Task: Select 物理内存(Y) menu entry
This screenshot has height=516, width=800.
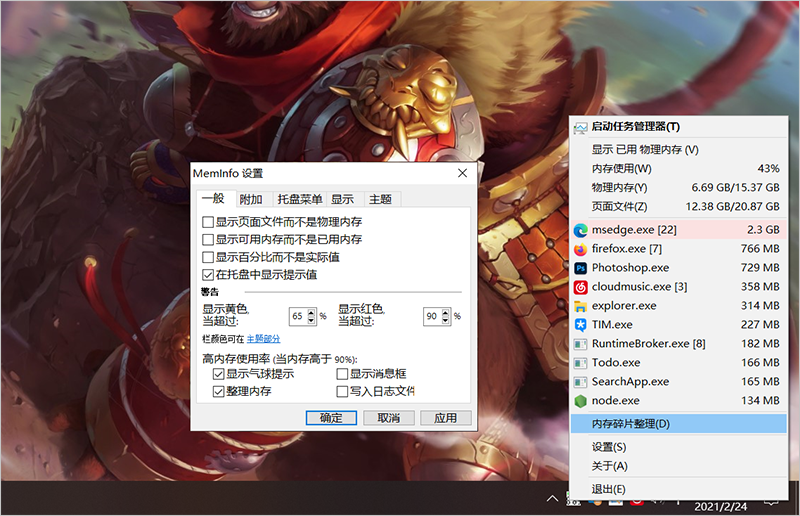Action: tap(679, 187)
